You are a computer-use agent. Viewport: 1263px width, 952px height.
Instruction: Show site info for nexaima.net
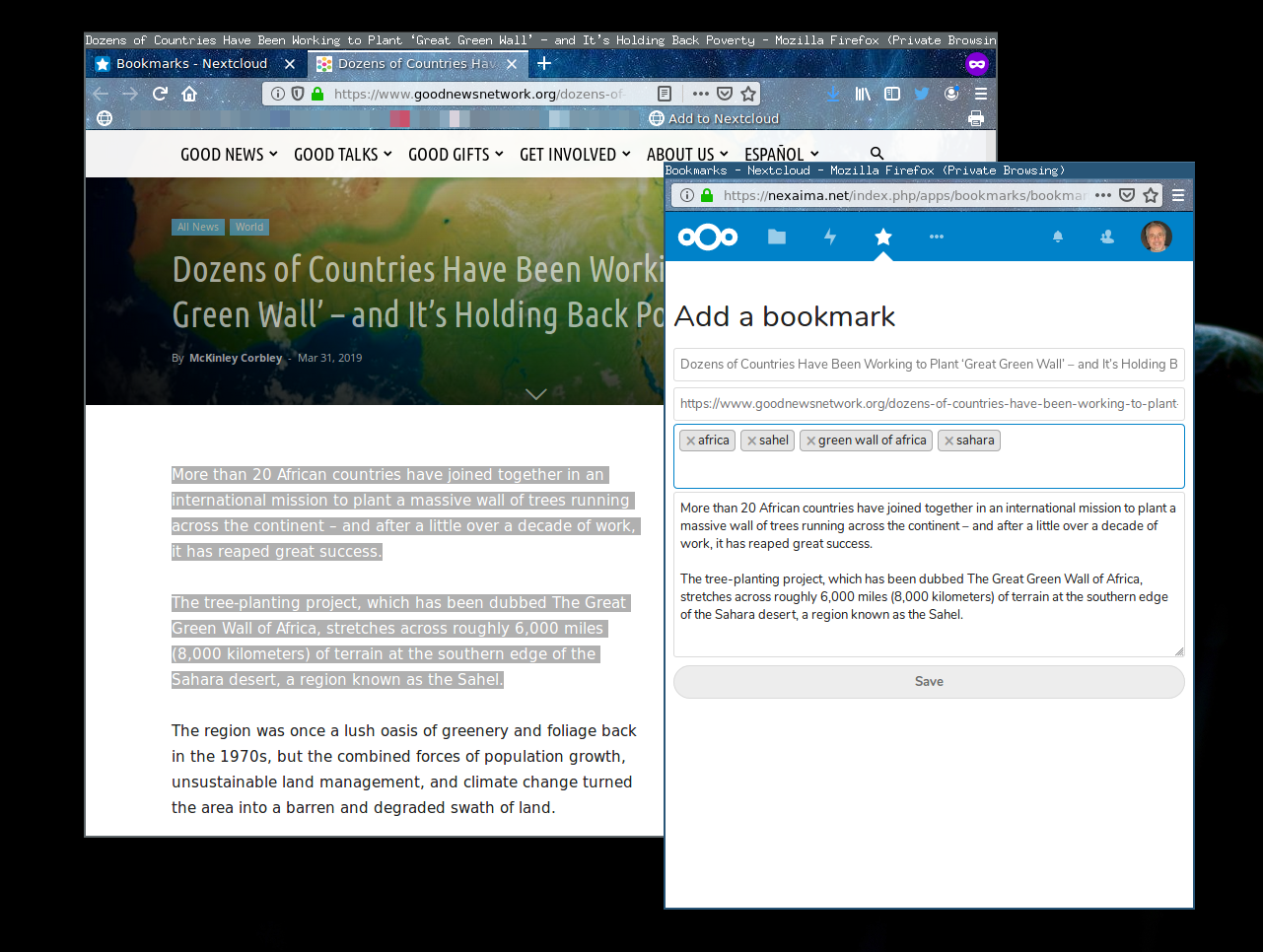(x=687, y=195)
